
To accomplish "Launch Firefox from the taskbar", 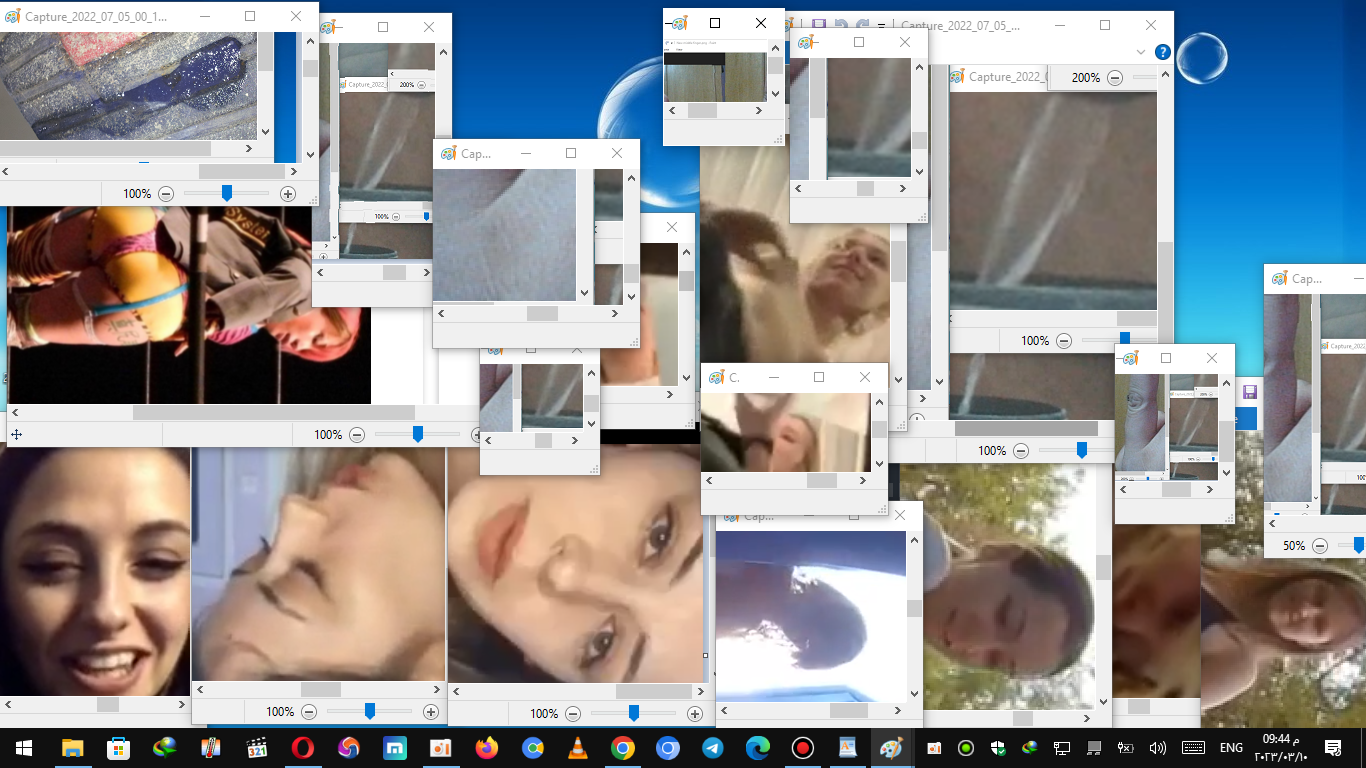I will point(486,748).
